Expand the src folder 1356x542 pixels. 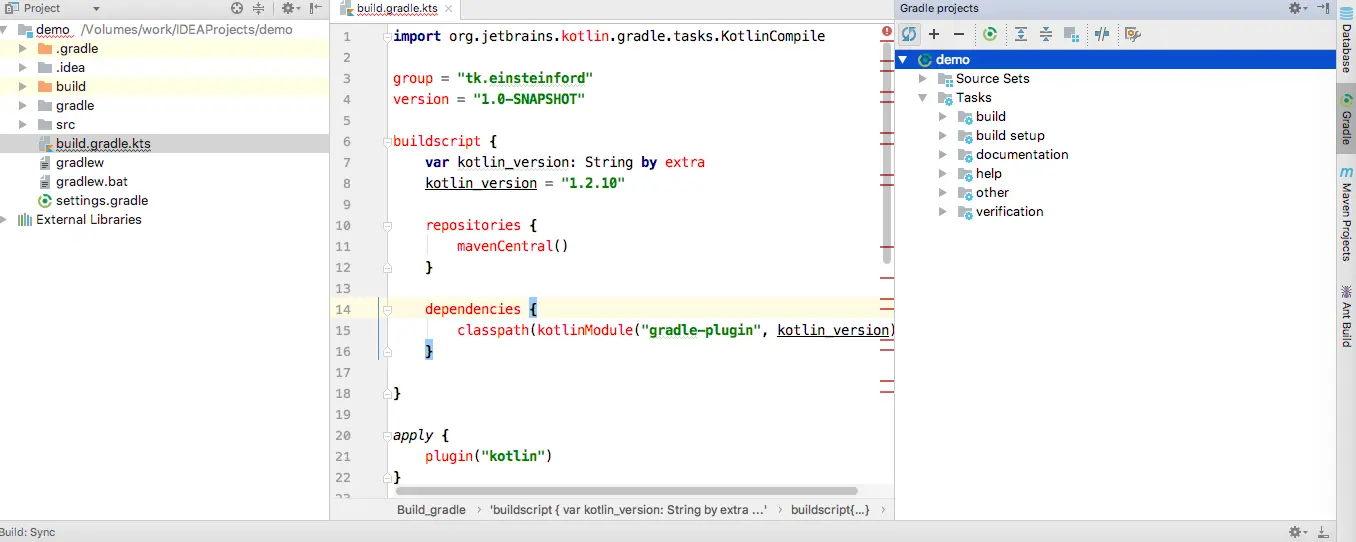(23, 124)
